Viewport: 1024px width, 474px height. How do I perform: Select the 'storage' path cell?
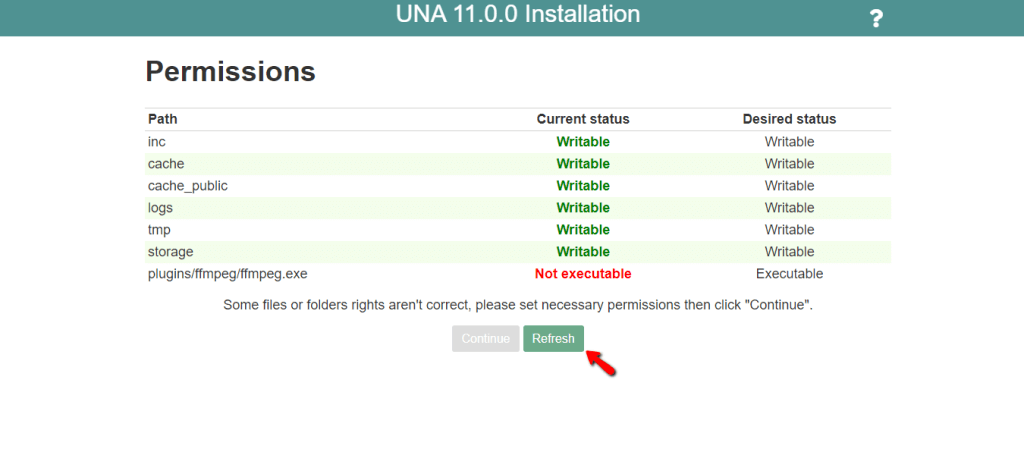point(170,252)
